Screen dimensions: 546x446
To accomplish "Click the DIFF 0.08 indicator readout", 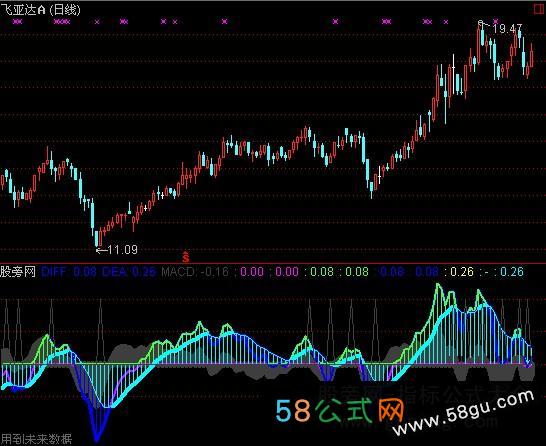I will (x=68, y=272).
